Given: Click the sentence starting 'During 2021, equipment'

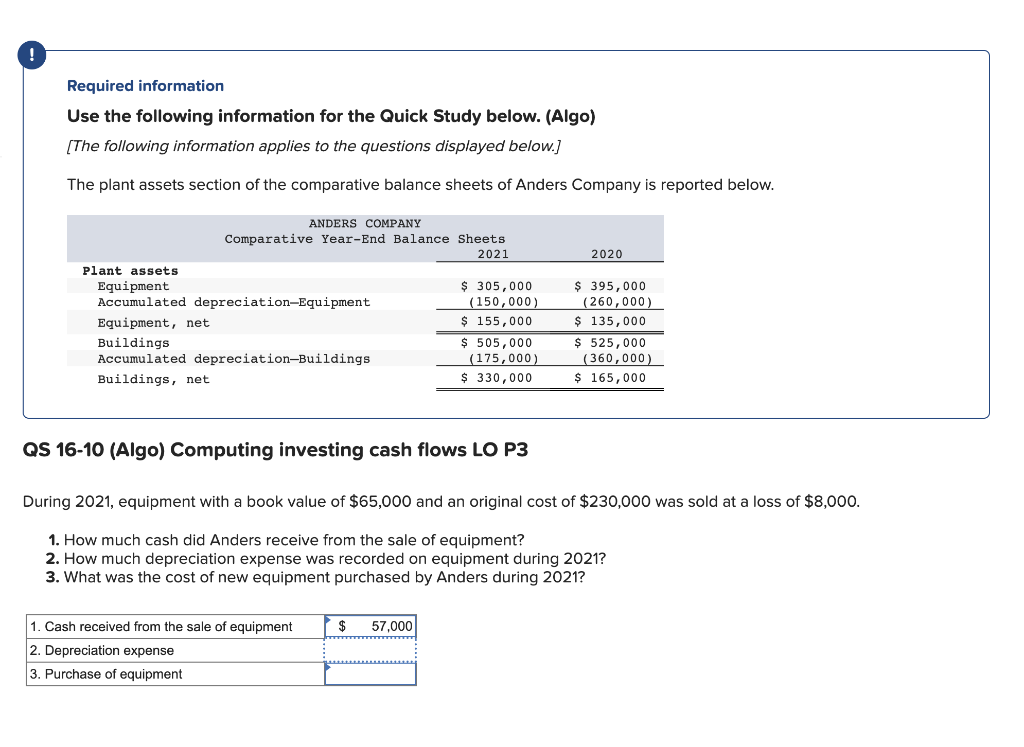Looking at the screenshot, I should pyautogui.click(x=441, y=501).
